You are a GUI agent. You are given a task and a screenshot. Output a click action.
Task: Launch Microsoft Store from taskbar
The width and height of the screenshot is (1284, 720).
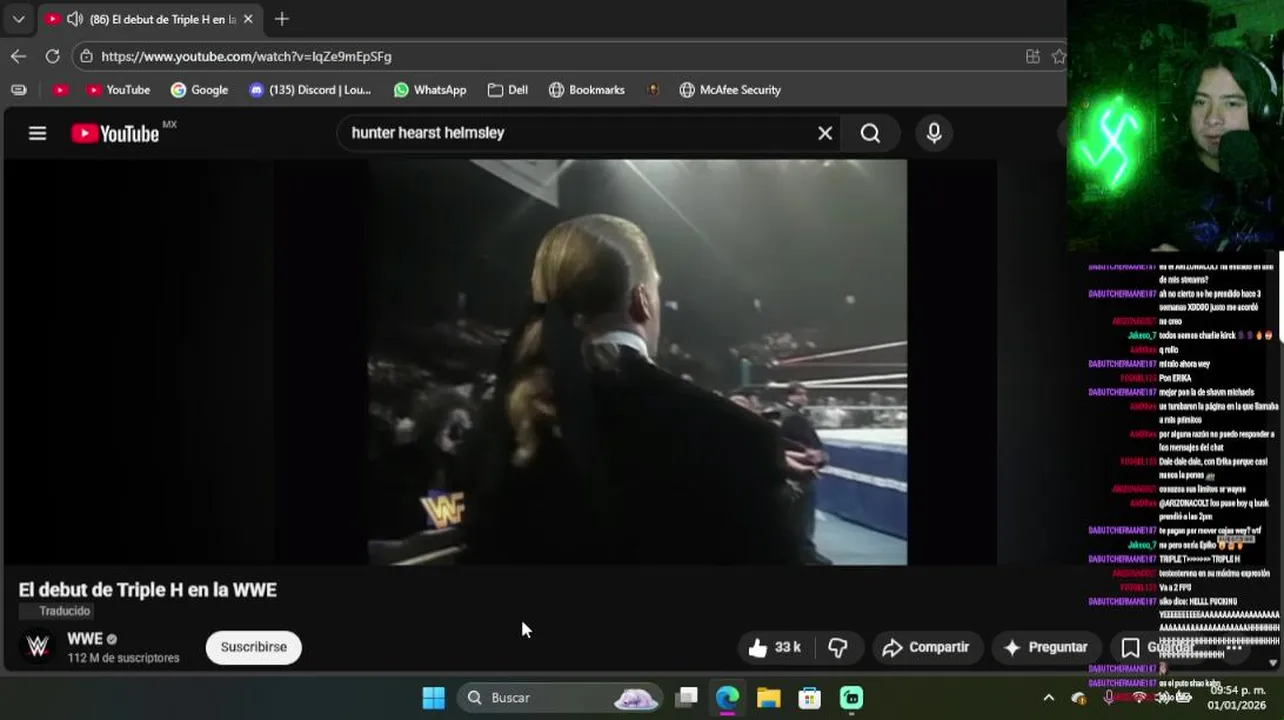[x=809, y=697]
